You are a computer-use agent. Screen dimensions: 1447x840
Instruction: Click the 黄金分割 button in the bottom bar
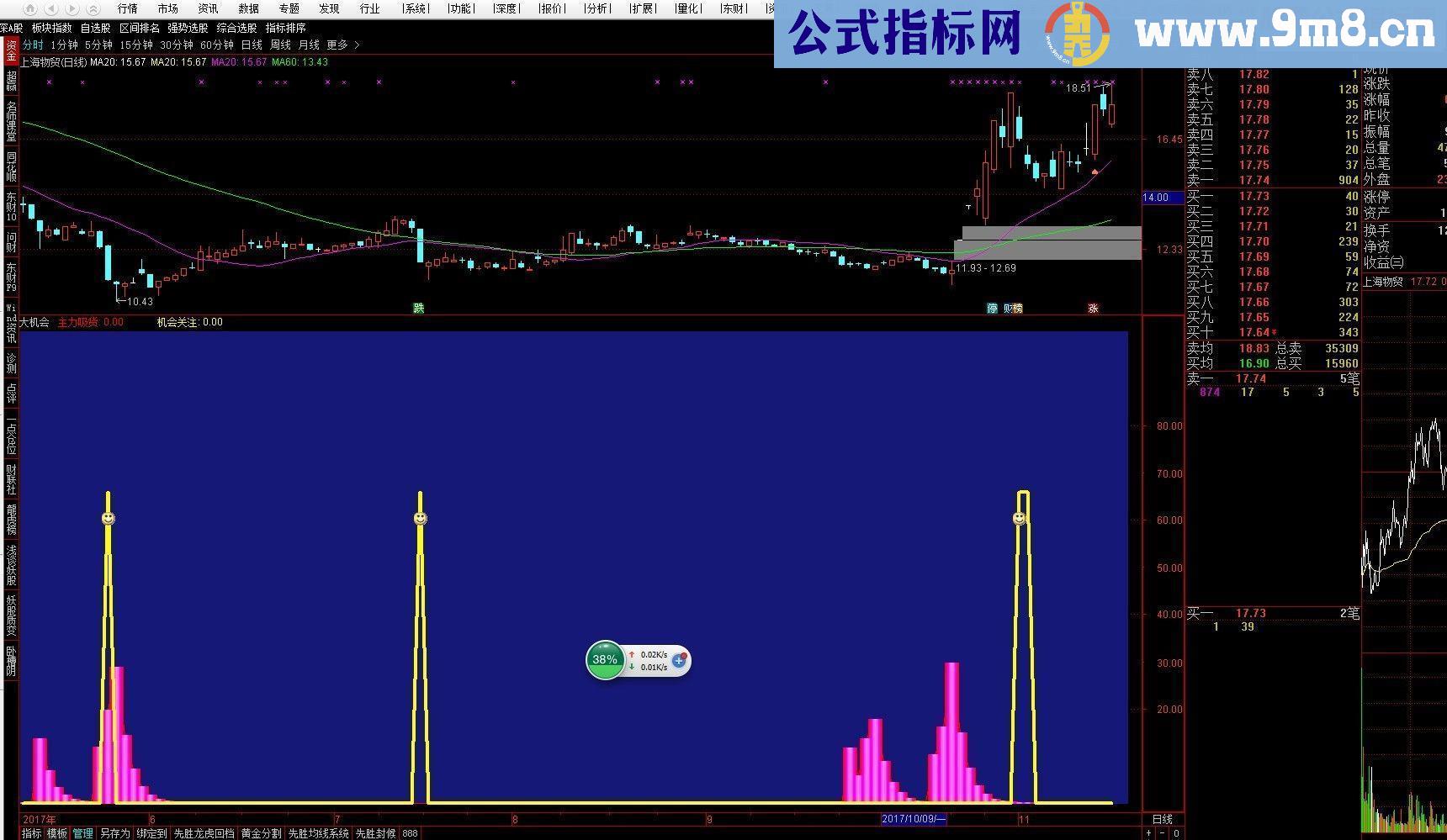coord(261,833)
